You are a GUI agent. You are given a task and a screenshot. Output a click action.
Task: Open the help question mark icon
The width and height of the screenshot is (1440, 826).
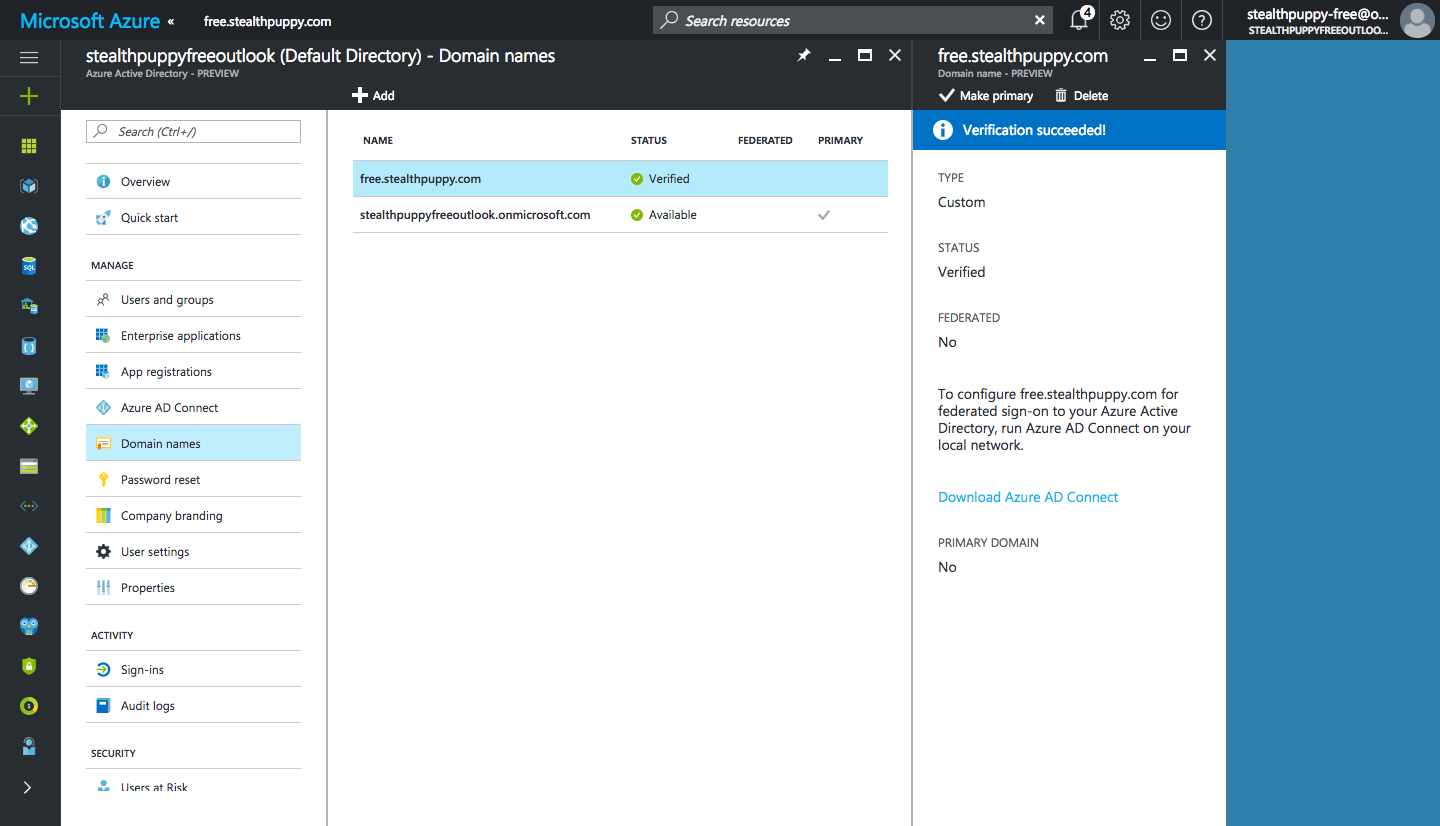pos(1202,20)
